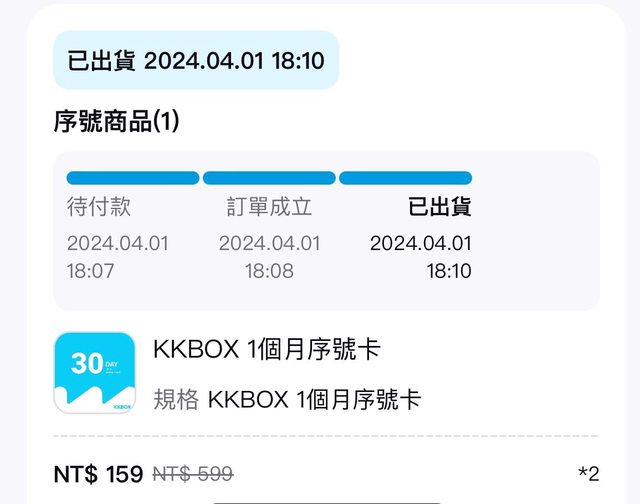The height and width of the screenshot is (504, 640).
Task: Tap the KKBOX 30 DAY product icon
Action: tap(94, 373)
